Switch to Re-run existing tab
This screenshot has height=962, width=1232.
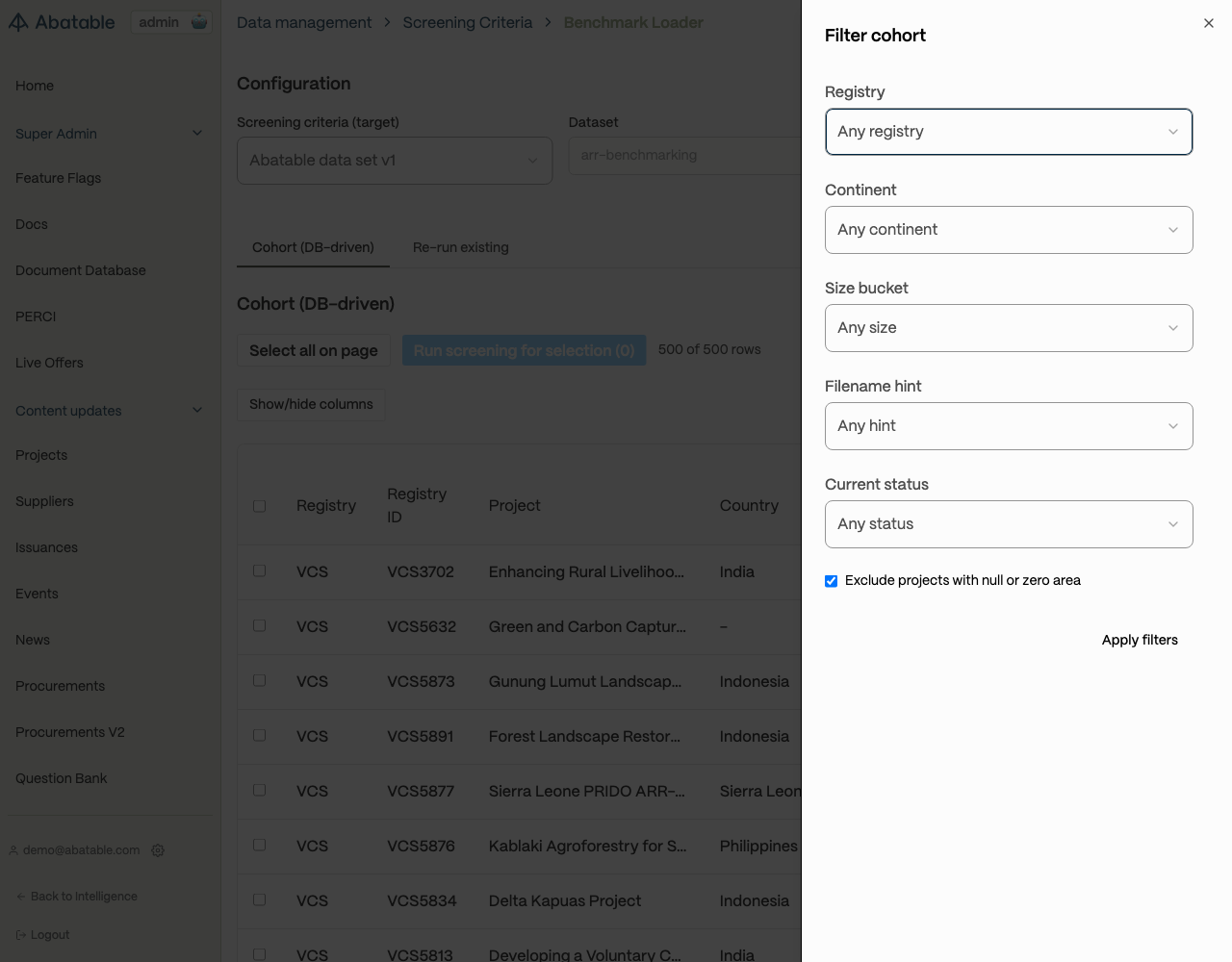pyautogui.click(x=461, y=247)
